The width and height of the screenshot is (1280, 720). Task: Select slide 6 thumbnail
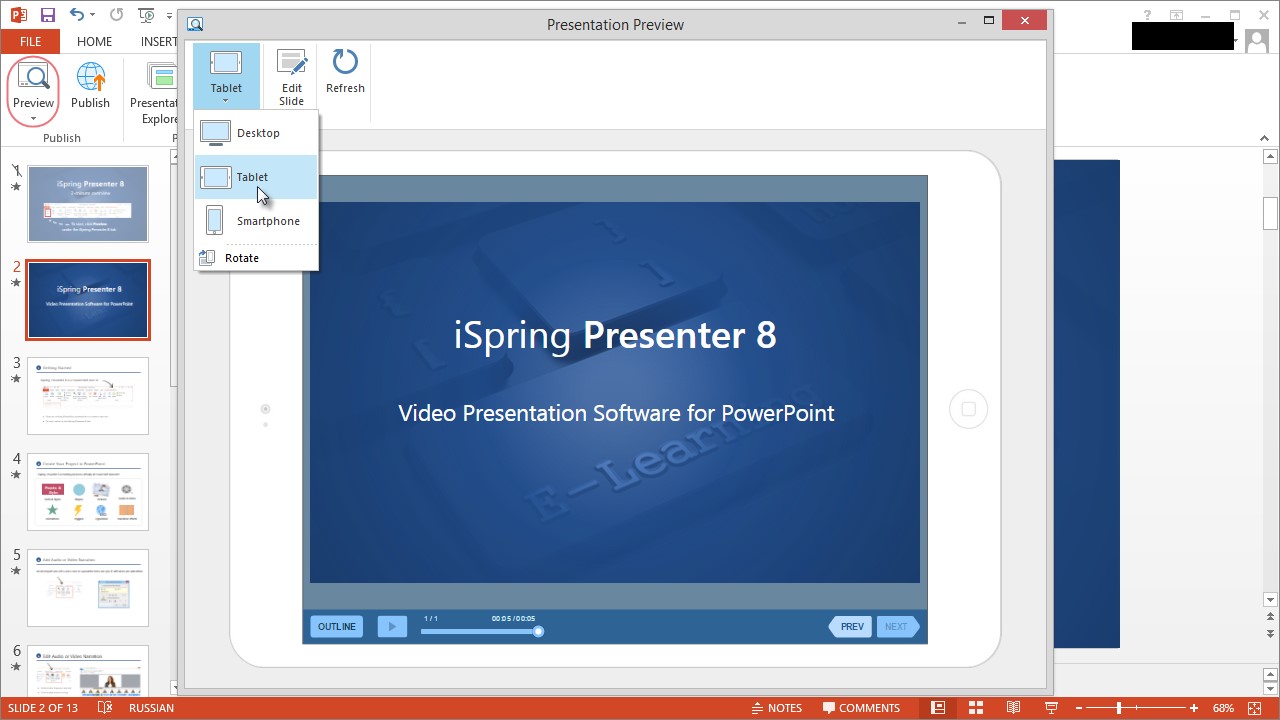pos(88,670)
